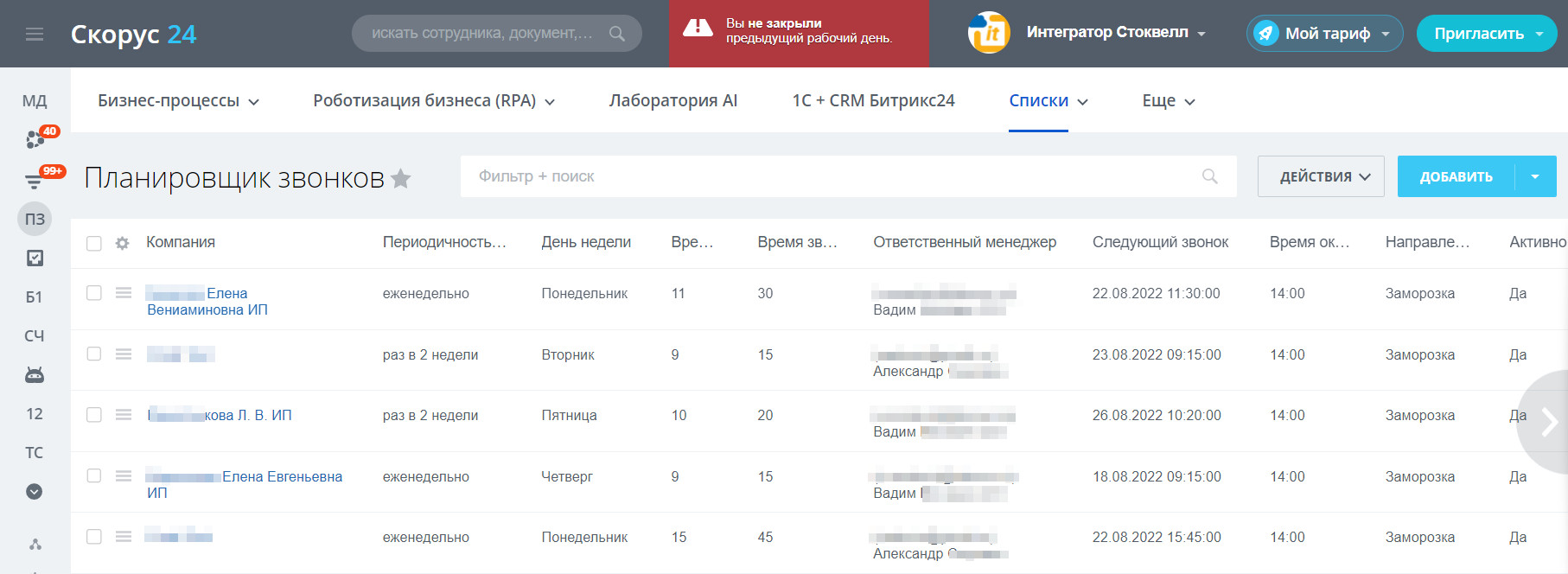Image resolution: width=1568 pixels, height=574 pixels.
Task: Check the row checkbox for Елена Вениаминовна ИП
Action: coord(94,293)
